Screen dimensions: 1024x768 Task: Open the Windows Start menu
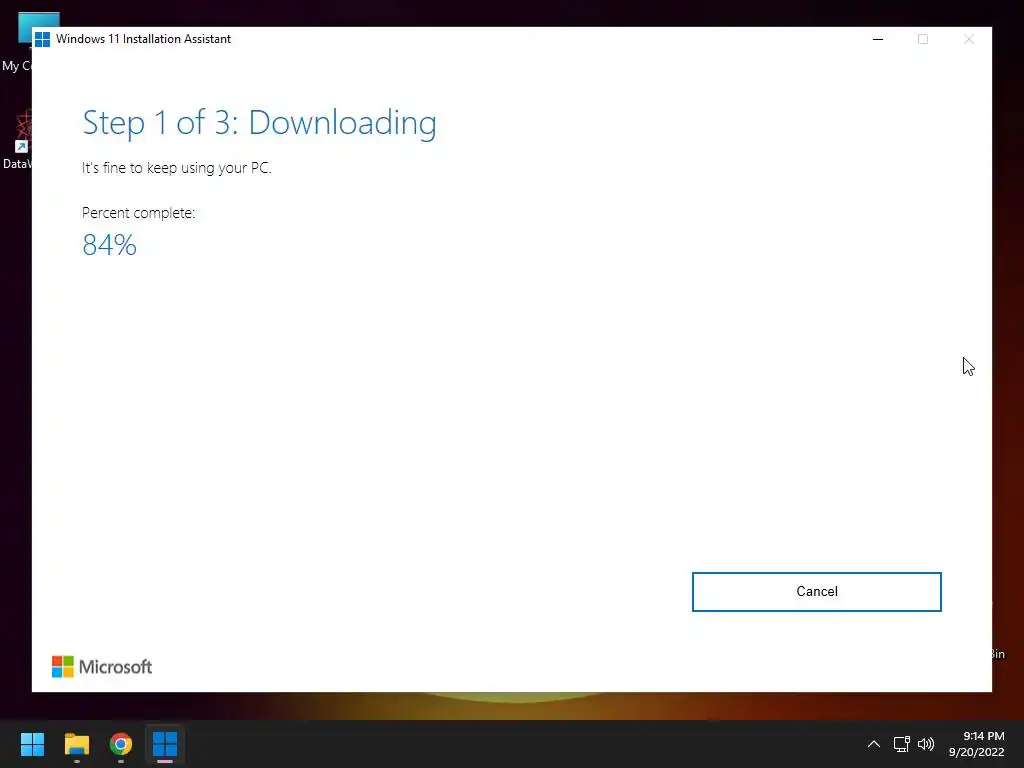click(x=32, y=744)
